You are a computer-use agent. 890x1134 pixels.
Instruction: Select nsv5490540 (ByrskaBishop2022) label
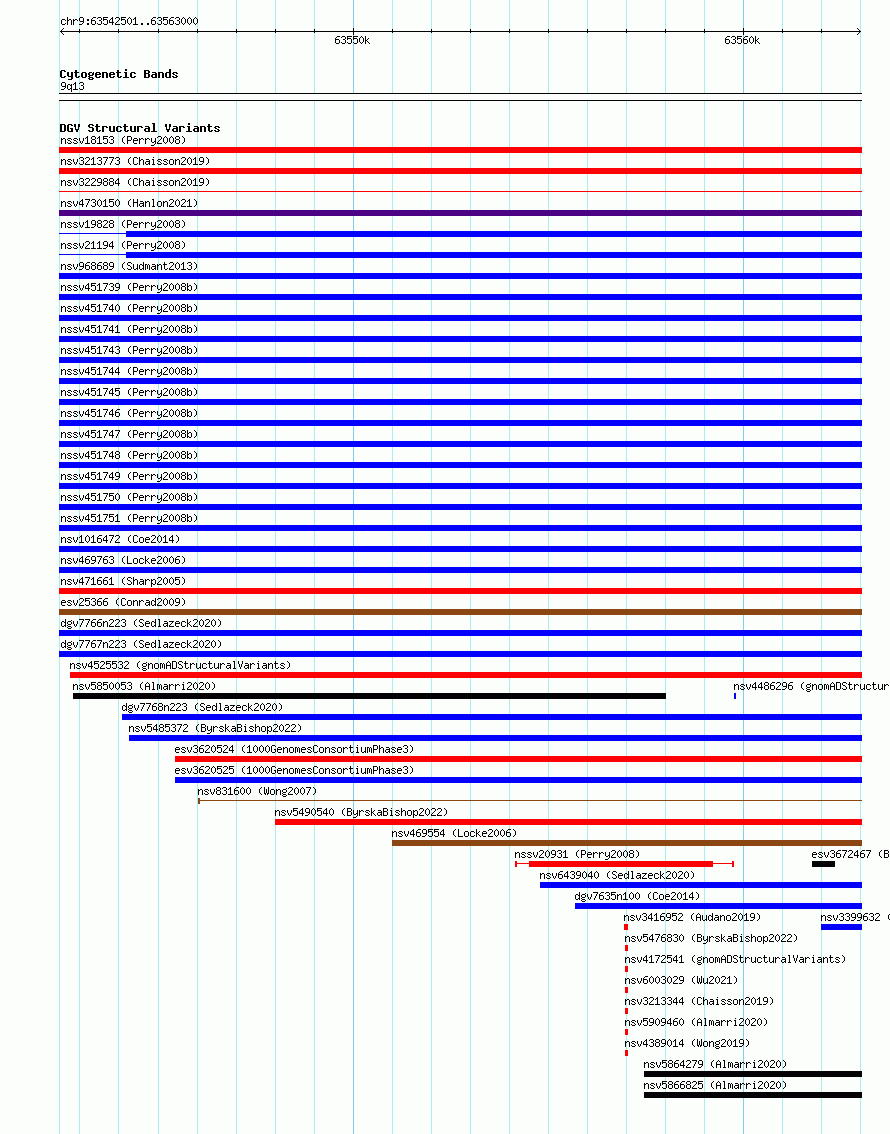[361, 811]
